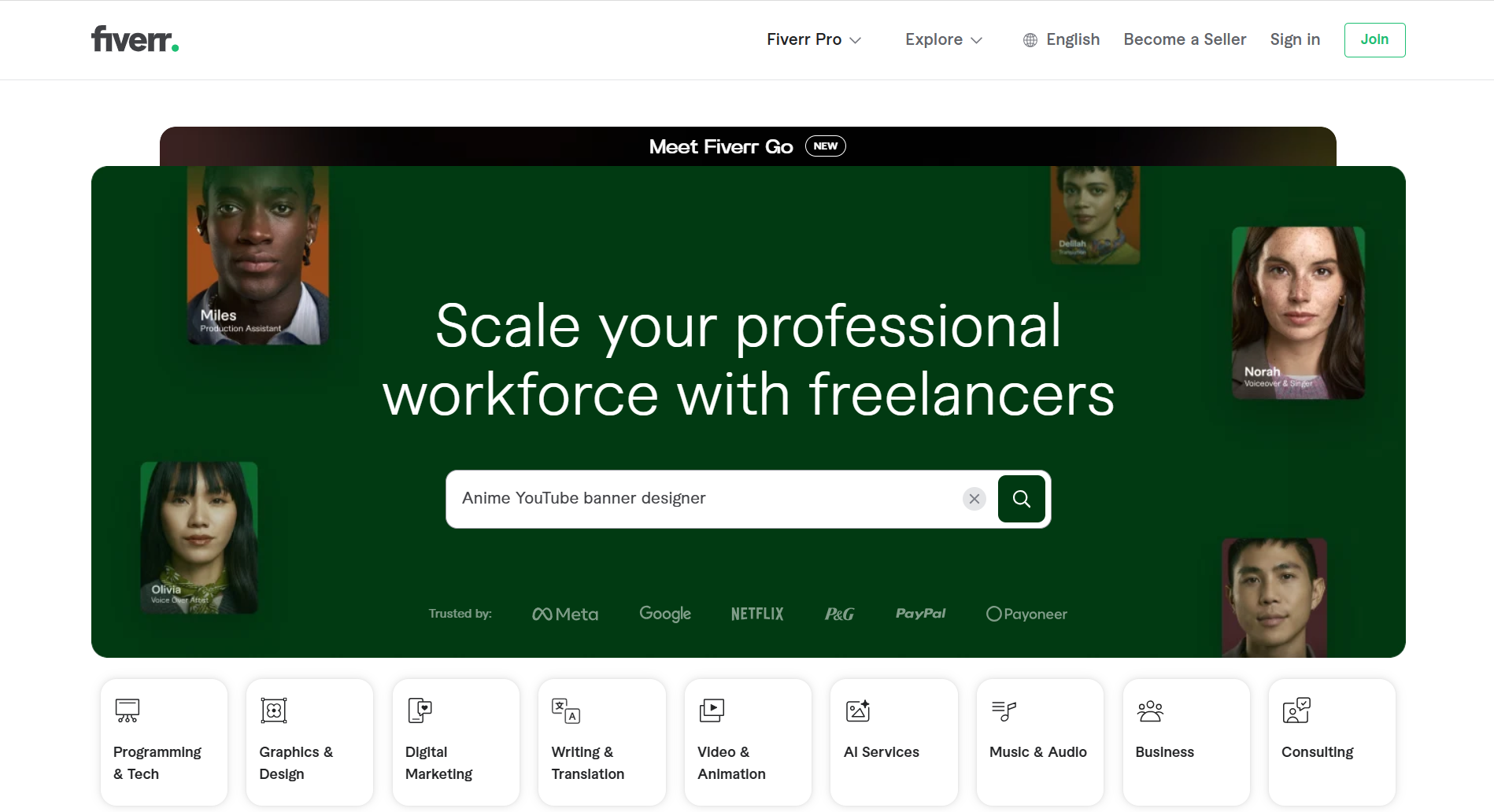
Task: Click the Join button
Action: (x=1374, y=39)
